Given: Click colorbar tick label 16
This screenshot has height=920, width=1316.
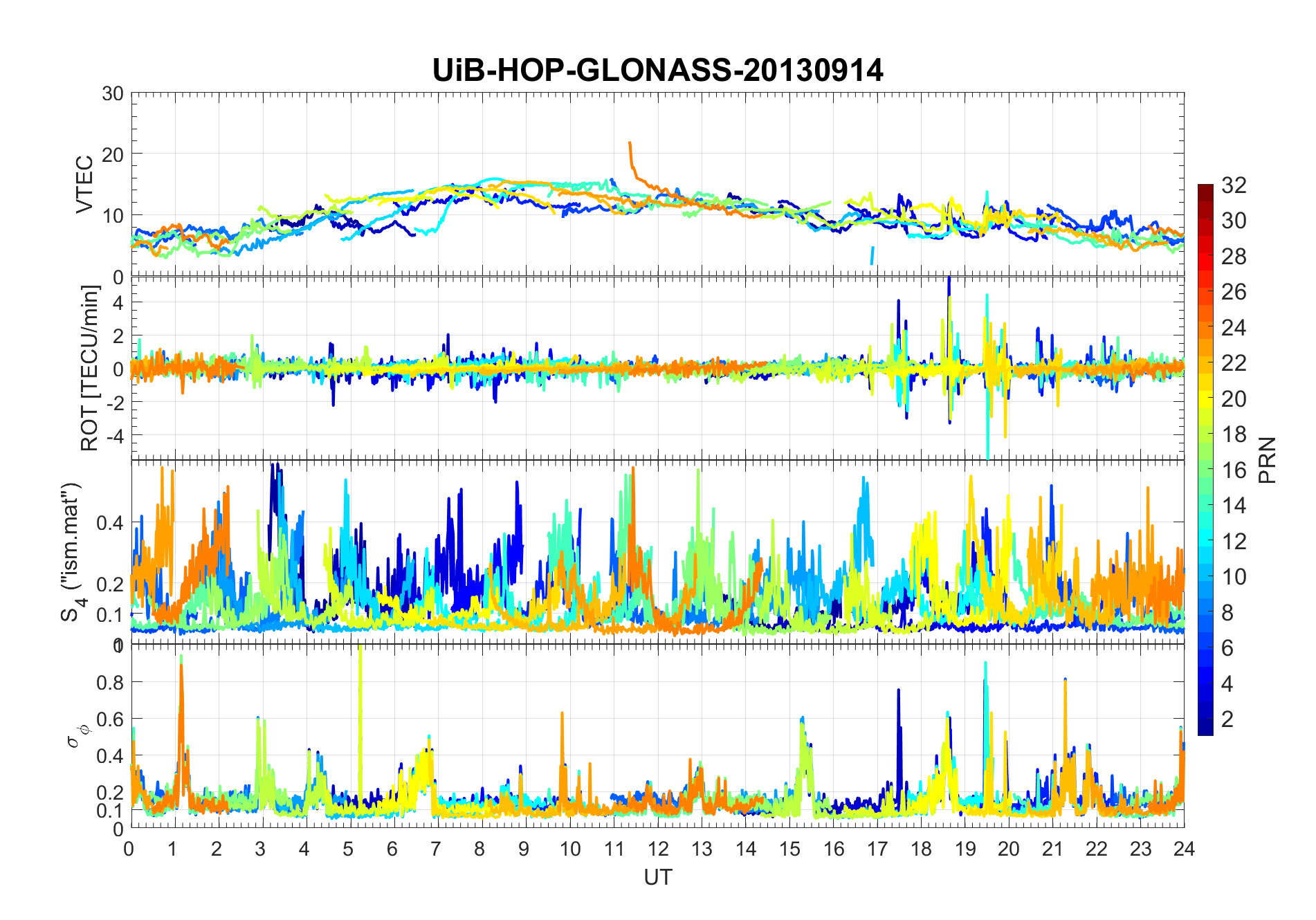Looking at the screenshot, I should pos(1234,470).
